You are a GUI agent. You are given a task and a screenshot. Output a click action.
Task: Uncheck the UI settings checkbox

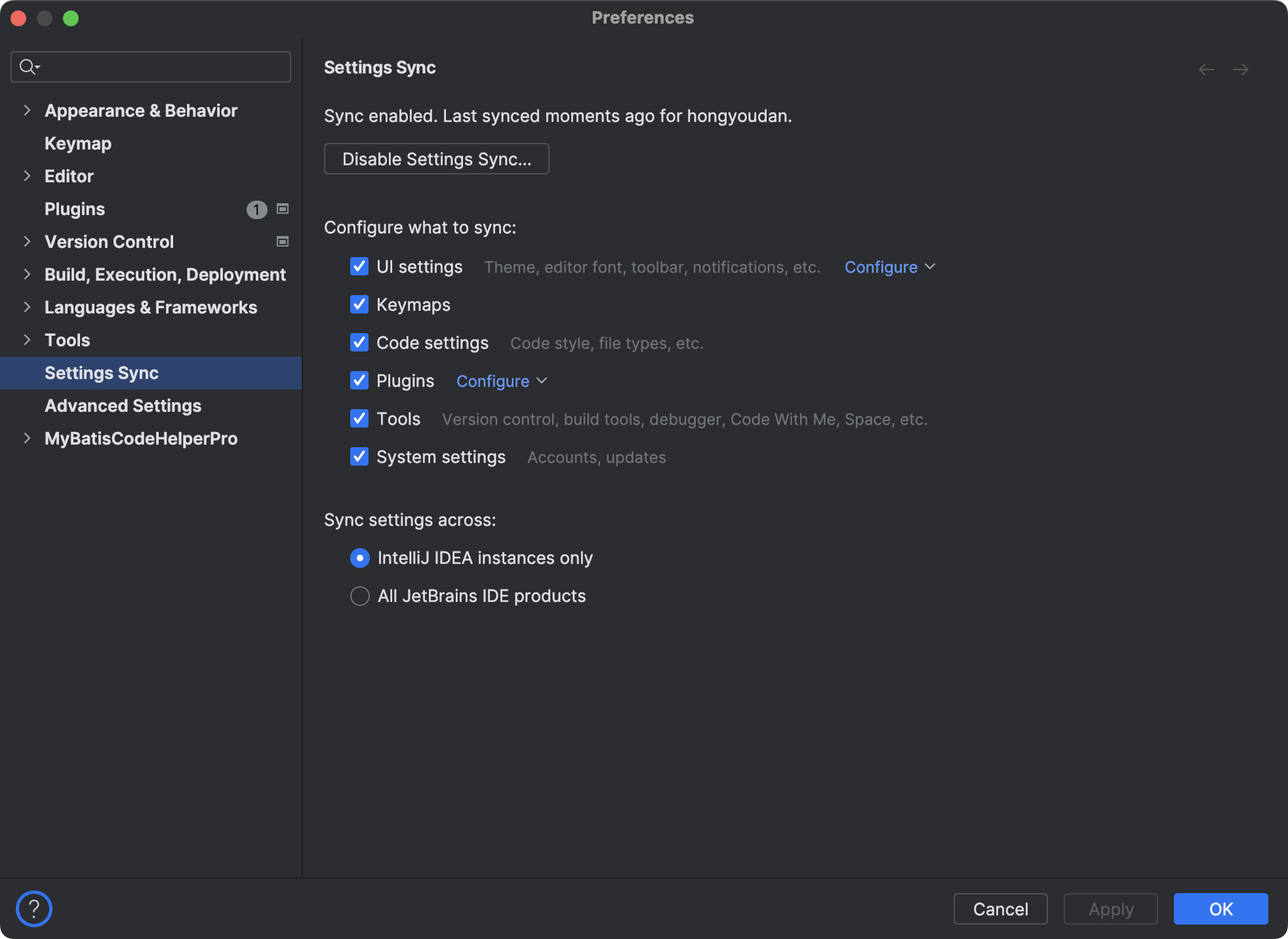tap(359, 267)
